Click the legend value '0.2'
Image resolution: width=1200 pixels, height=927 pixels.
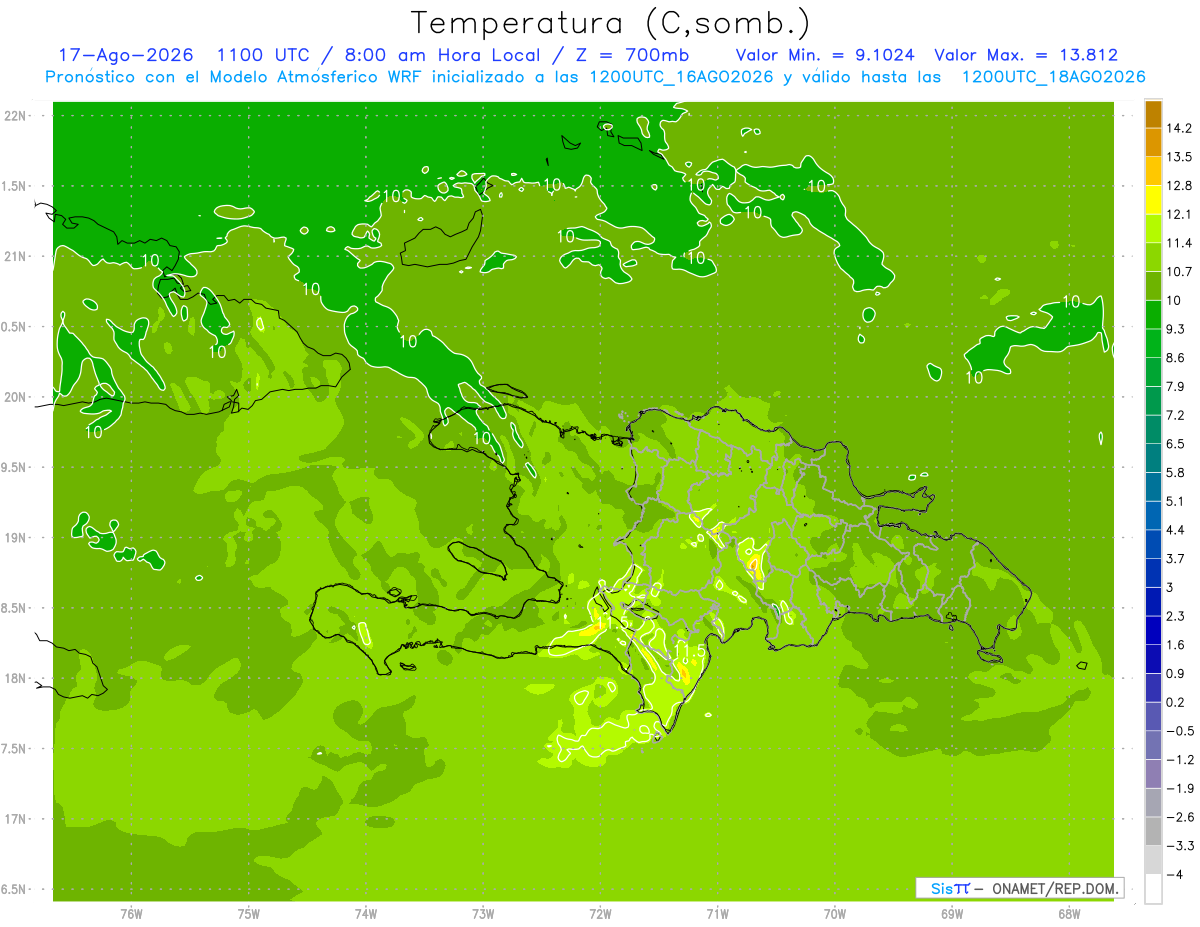1175,702
